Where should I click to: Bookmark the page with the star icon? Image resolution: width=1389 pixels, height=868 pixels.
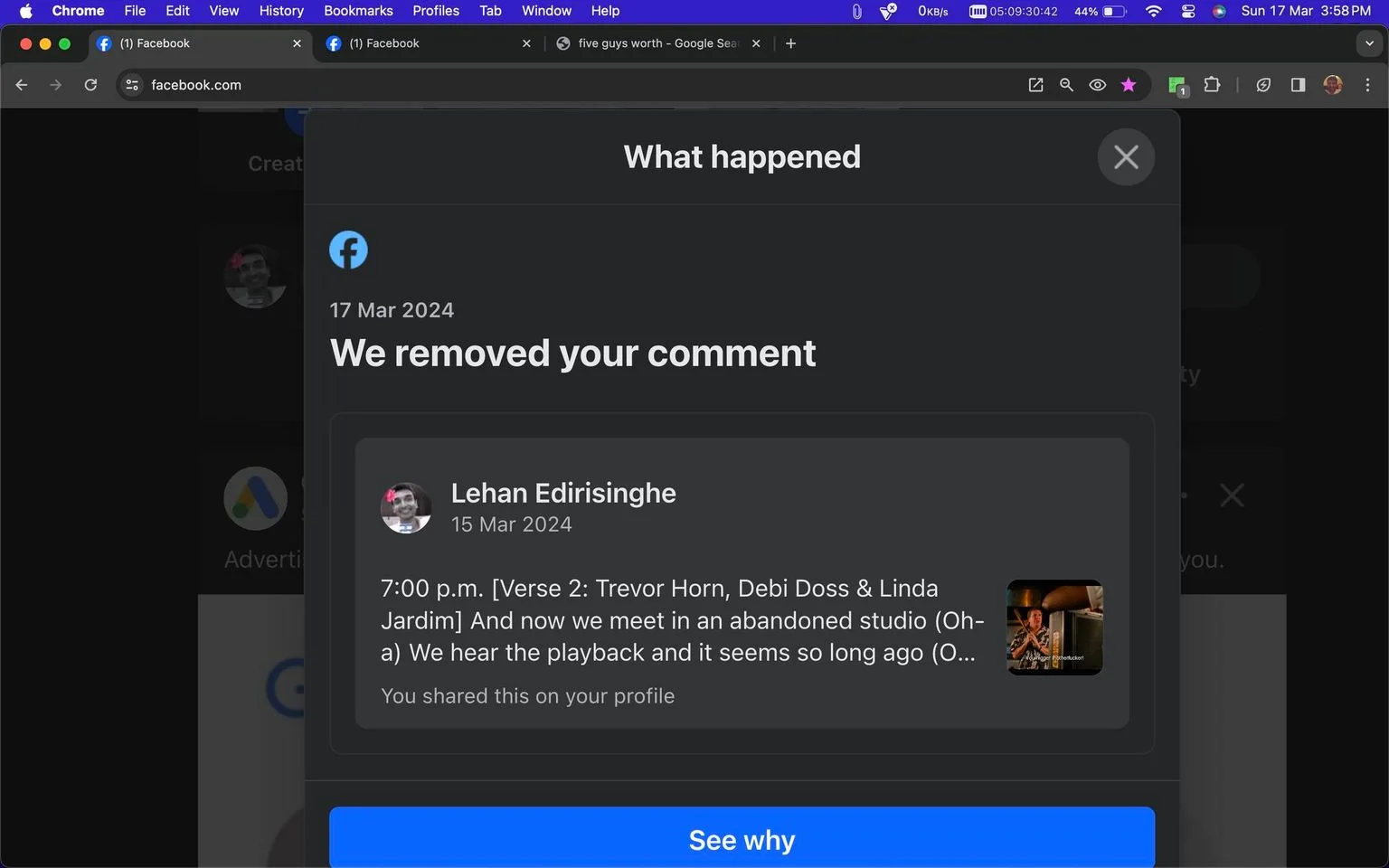click(x=1128, y=85)
